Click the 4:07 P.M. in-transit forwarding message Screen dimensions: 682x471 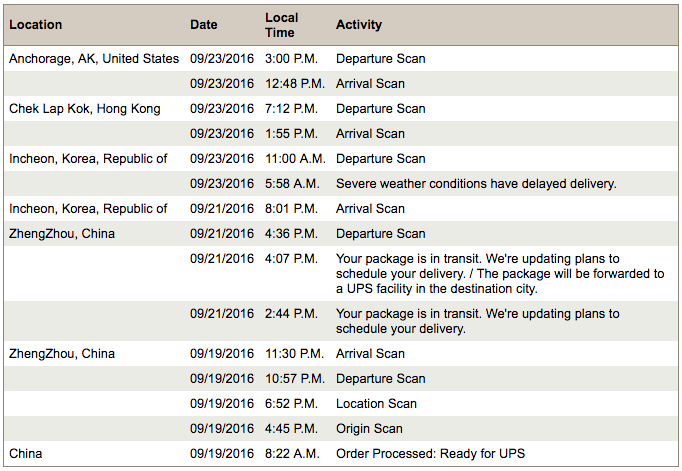pyautogui.click(x=500, y=273)
